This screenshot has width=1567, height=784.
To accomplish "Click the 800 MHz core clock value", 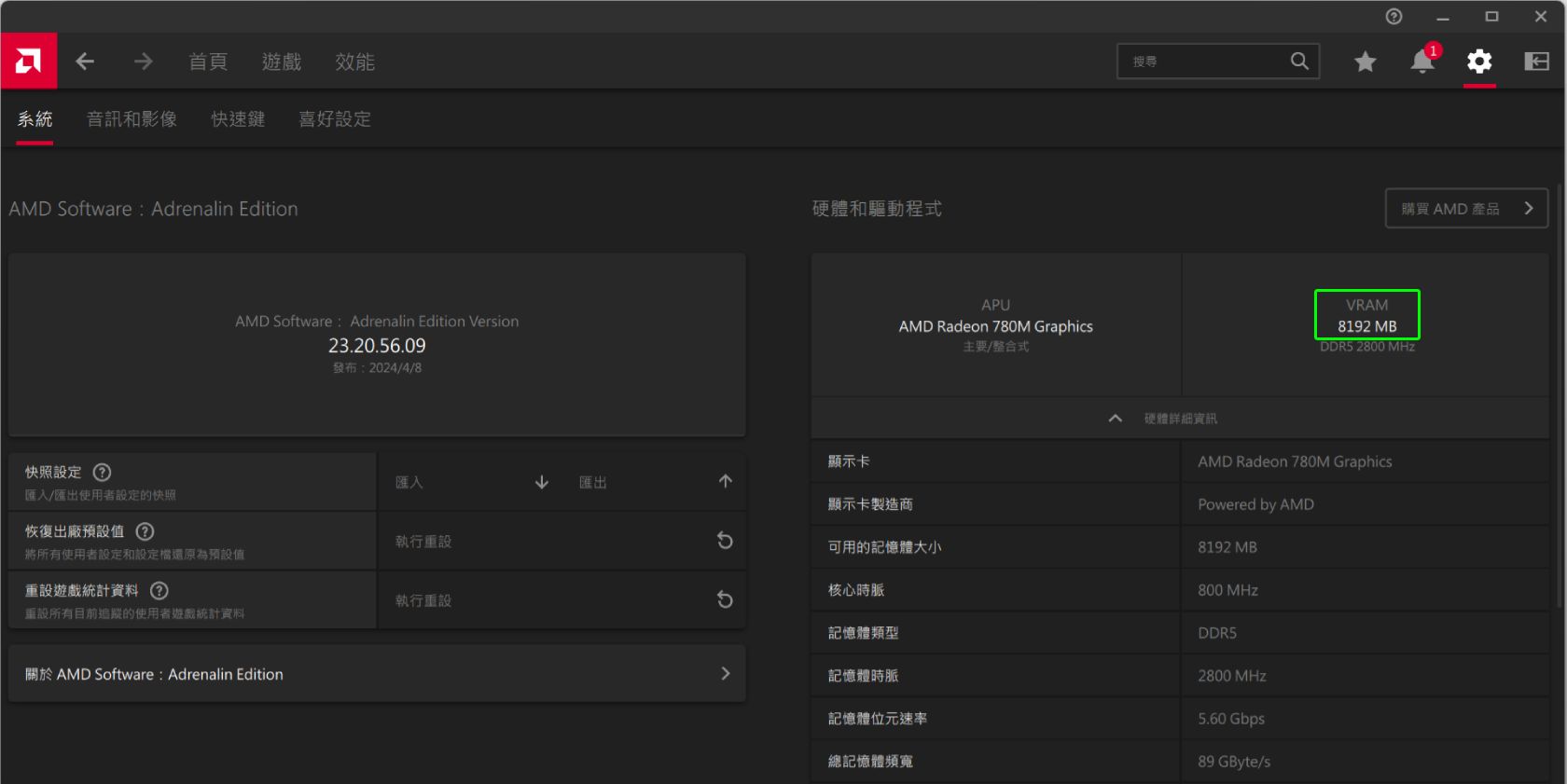I will (1227, 590).
